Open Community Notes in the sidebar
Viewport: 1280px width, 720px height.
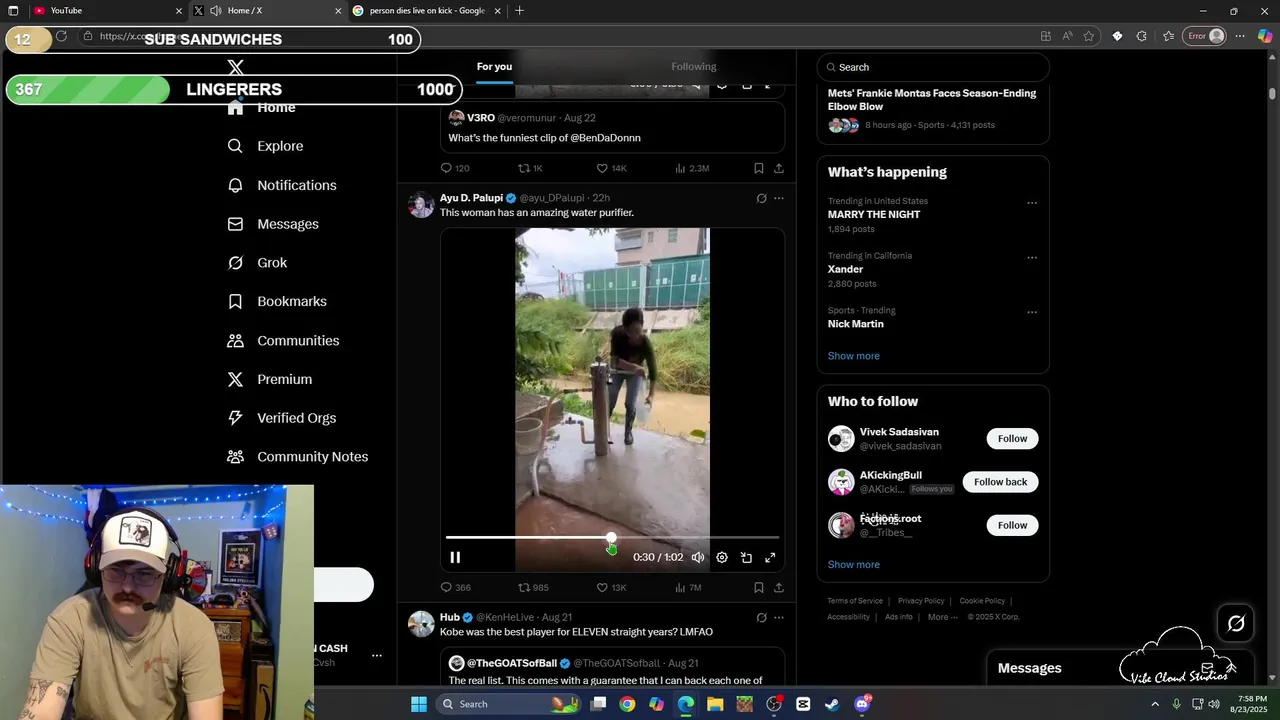point(298,457)
